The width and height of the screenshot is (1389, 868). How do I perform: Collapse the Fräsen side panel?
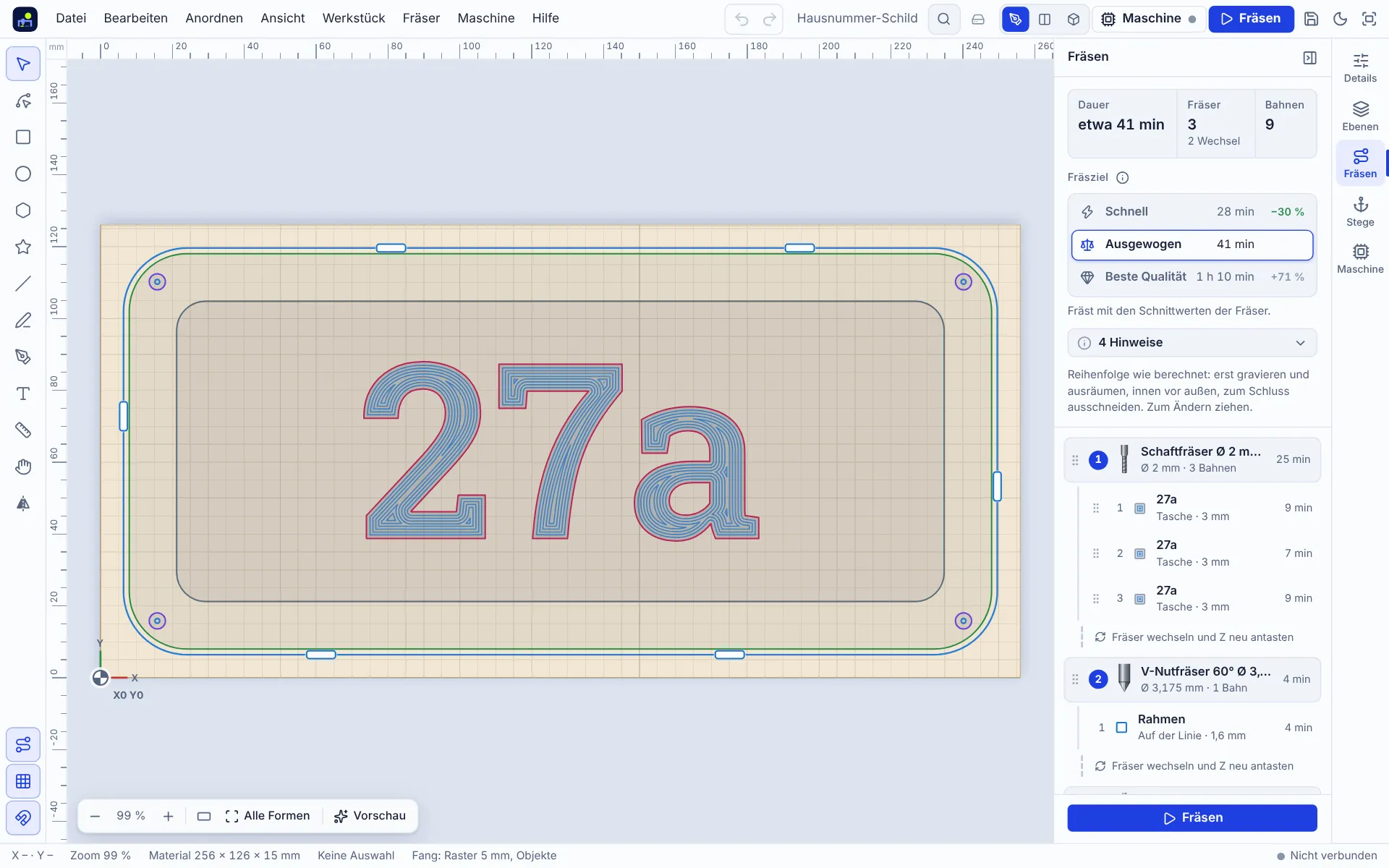[1310, 58]
